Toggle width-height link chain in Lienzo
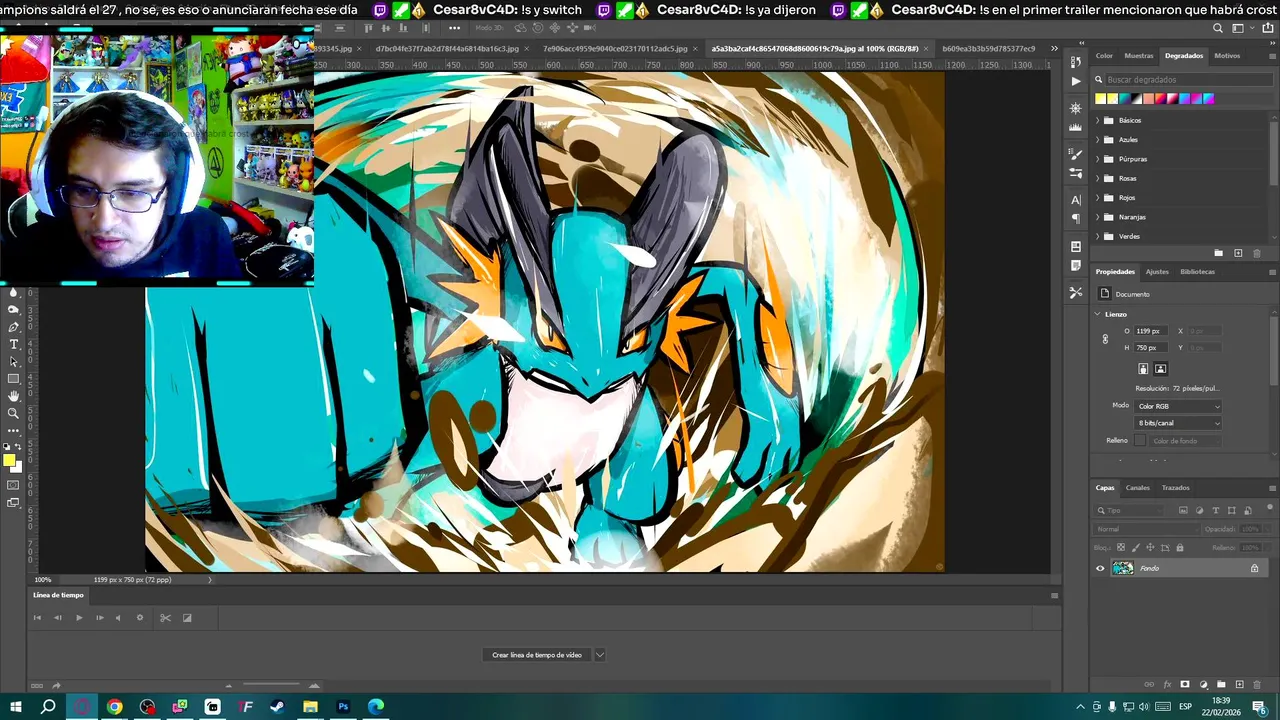Image resolution: width=1280 pixels, height=720 pixels. point(1105,339)
